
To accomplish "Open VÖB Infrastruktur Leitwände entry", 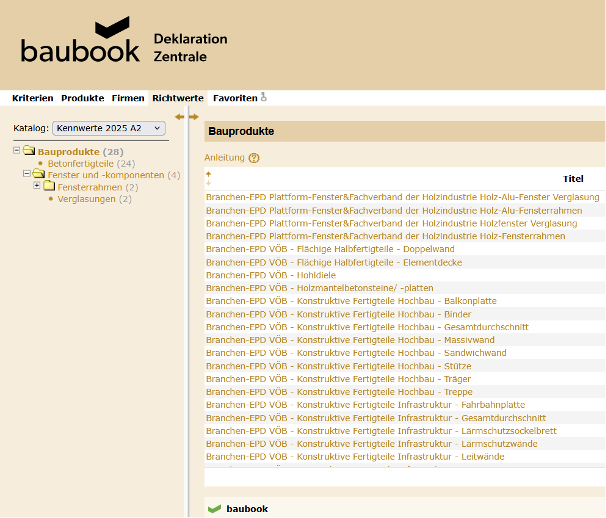I will (355, 457).
